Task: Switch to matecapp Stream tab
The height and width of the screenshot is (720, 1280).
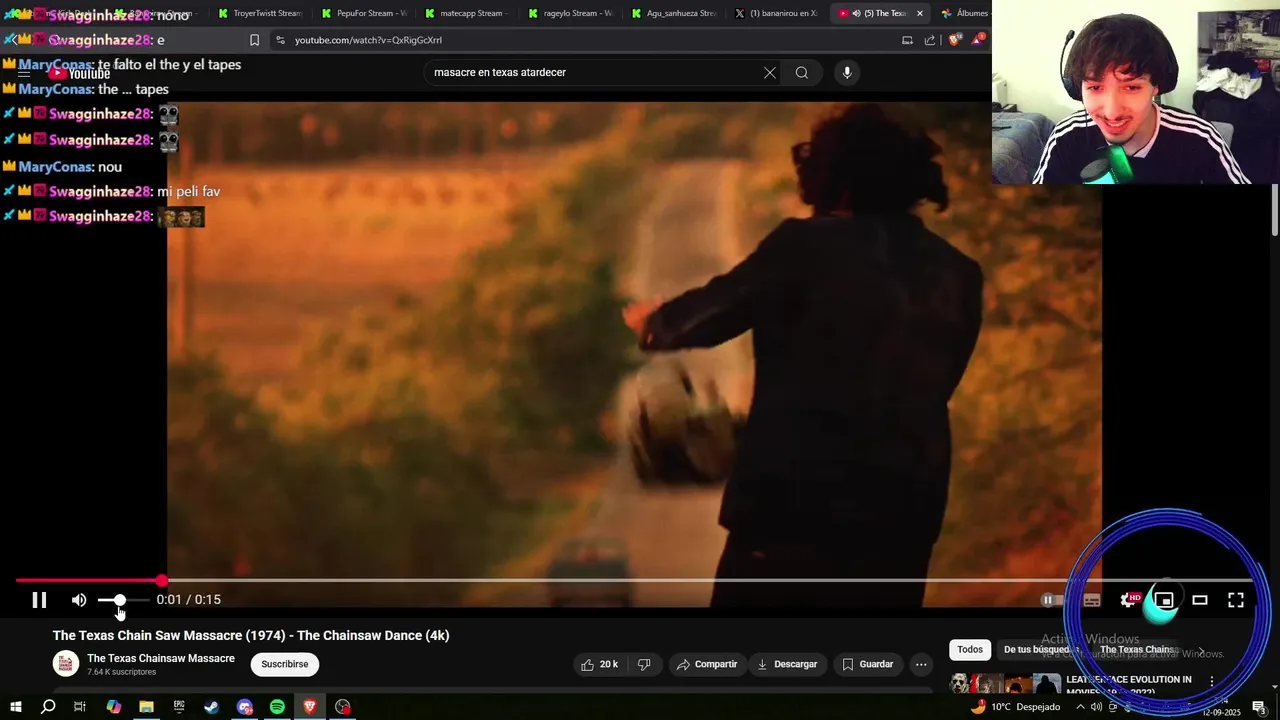Action: click(465, 13)
